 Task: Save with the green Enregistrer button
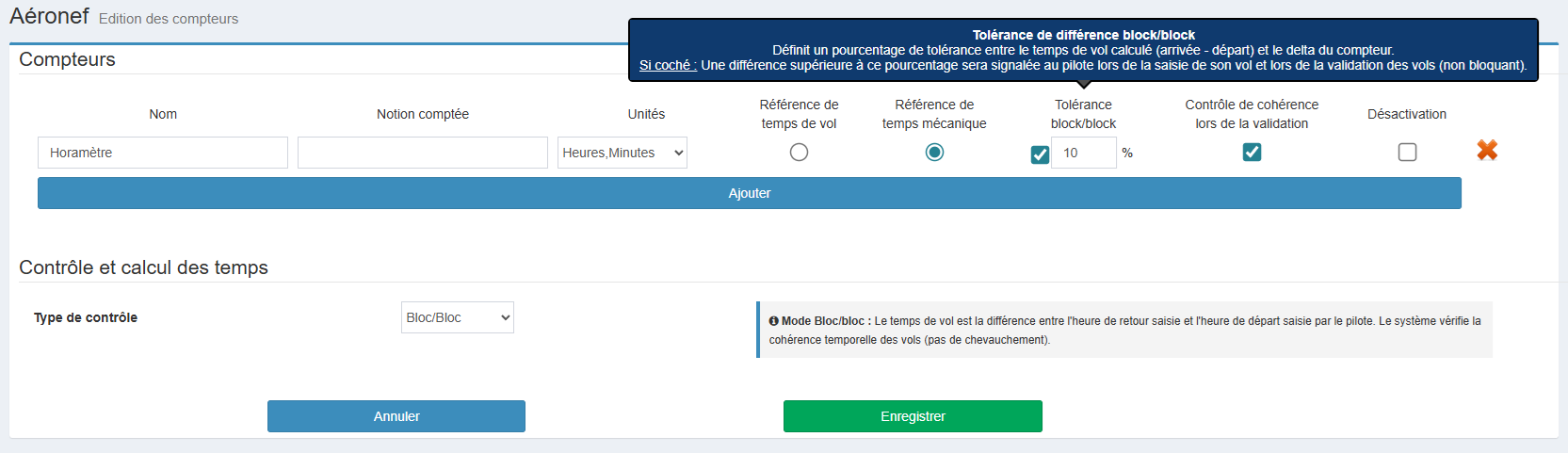(913, 416)
